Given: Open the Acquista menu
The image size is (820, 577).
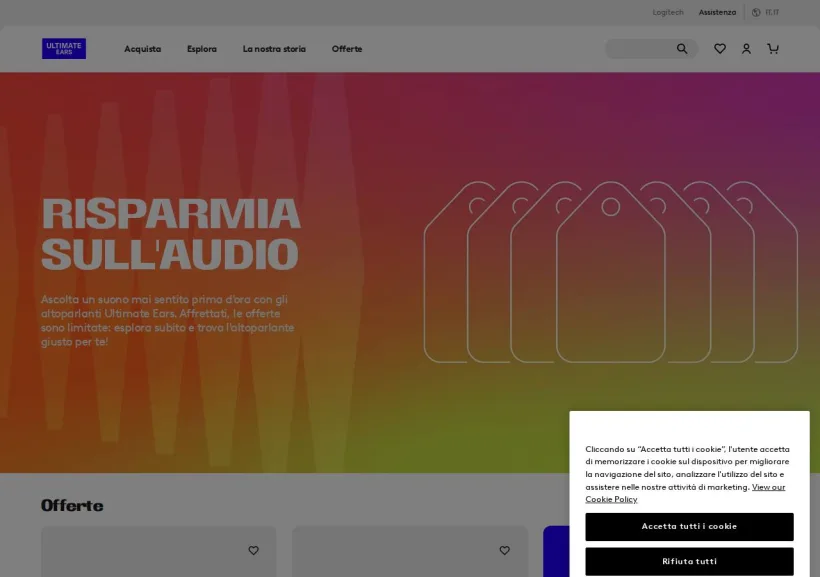Looking at the screenshot, I should pos(142,49).
